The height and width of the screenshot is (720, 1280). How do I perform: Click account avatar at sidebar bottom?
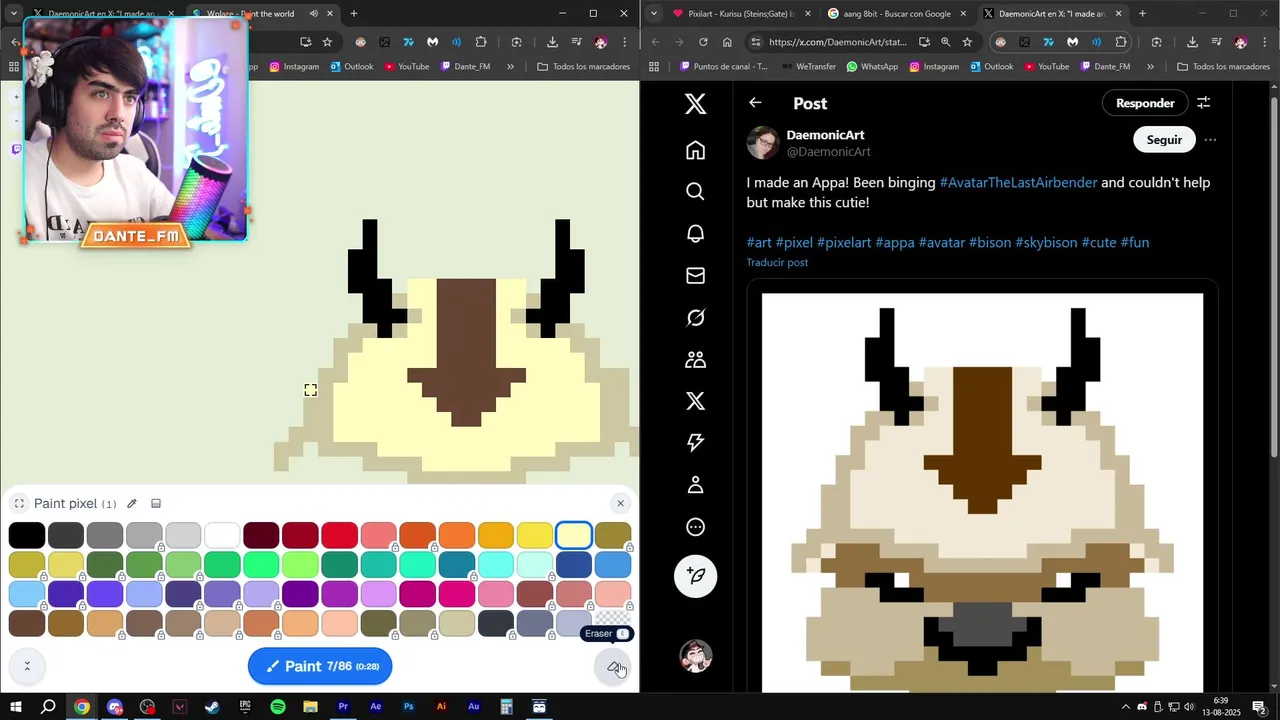(x=696, y=657)
